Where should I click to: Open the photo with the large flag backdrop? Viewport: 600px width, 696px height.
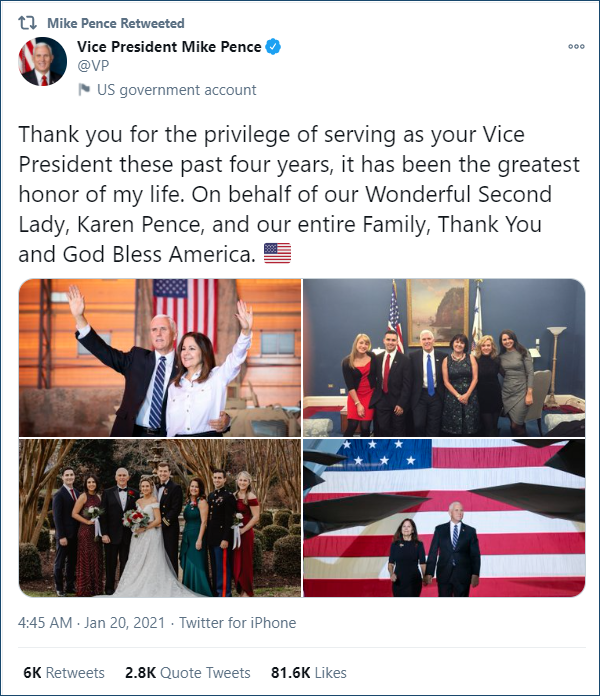[x=443, y=518]
